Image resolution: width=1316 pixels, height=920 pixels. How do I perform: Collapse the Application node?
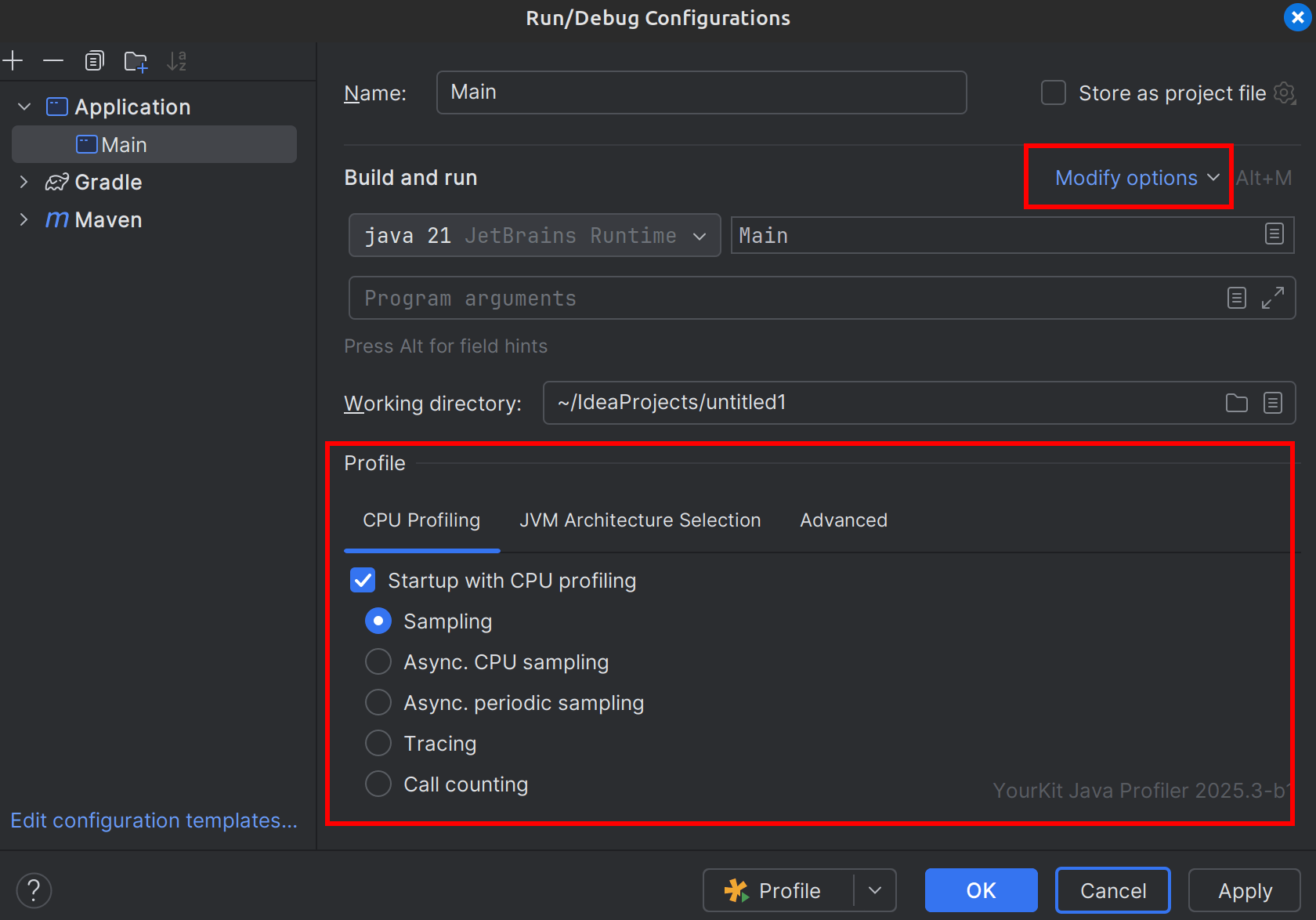coord(24,107)
